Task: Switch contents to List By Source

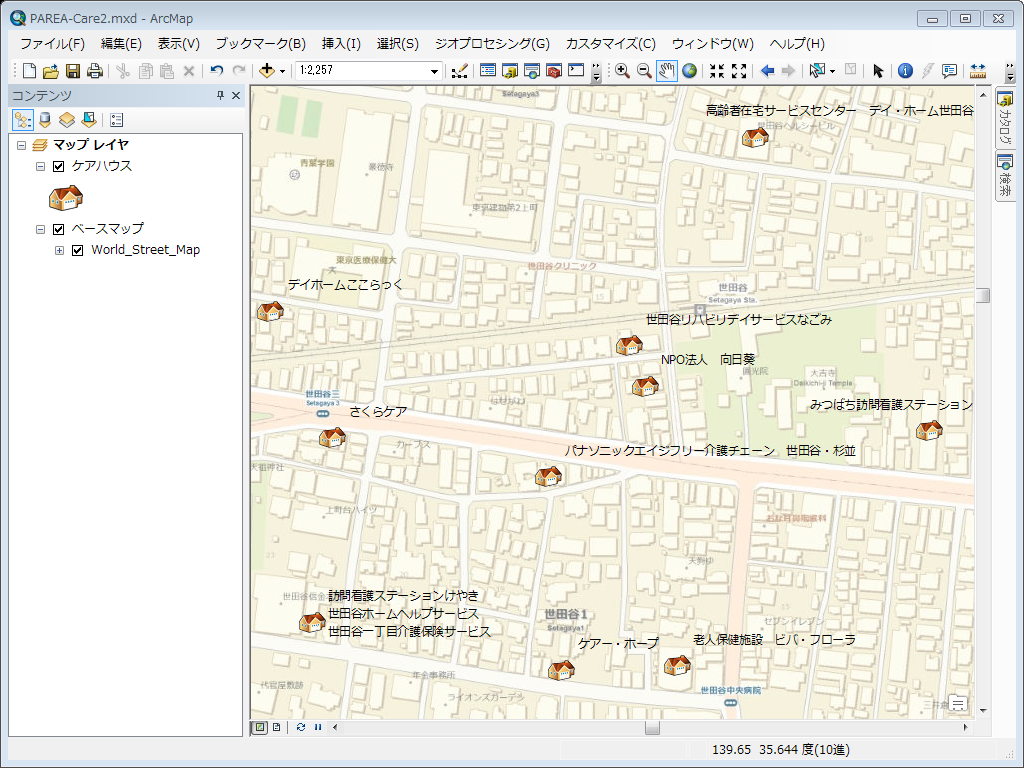Action: (x=45, y=120)
